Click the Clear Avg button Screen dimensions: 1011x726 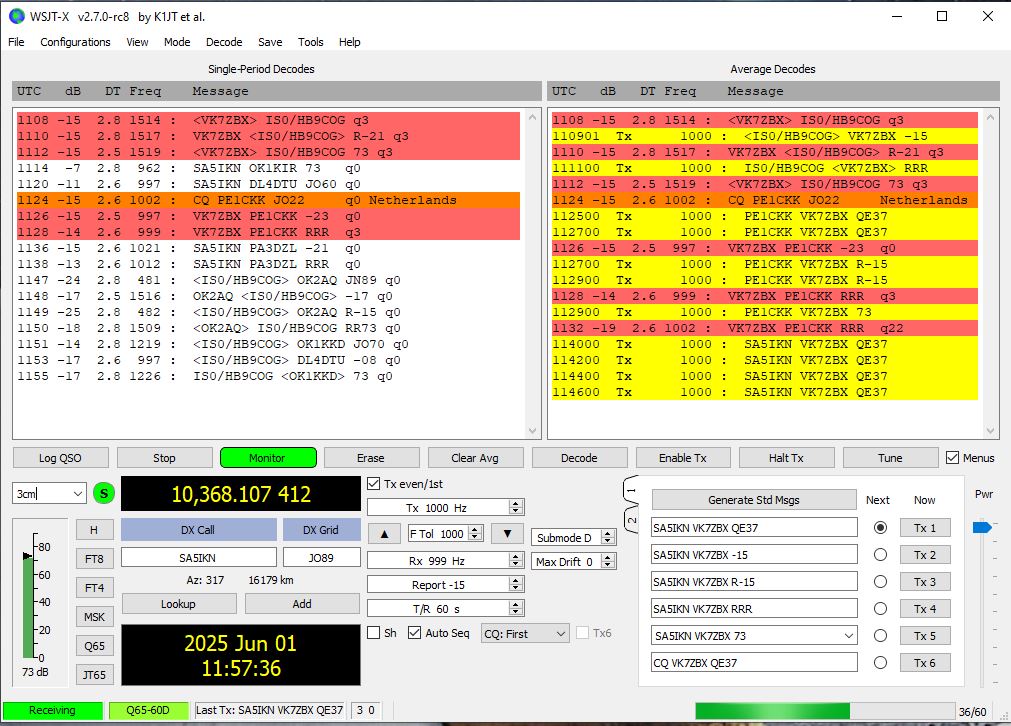[x=475, y=458]
